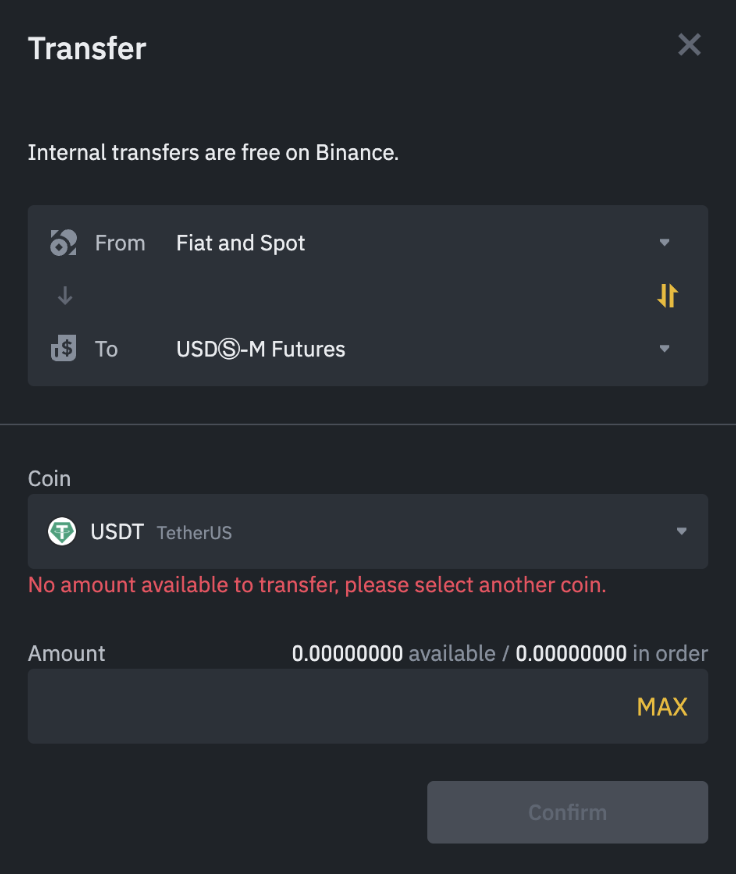This screenshot has height=874, width=736.
Task: Confirm the transfer
Action: pos(567,812)
